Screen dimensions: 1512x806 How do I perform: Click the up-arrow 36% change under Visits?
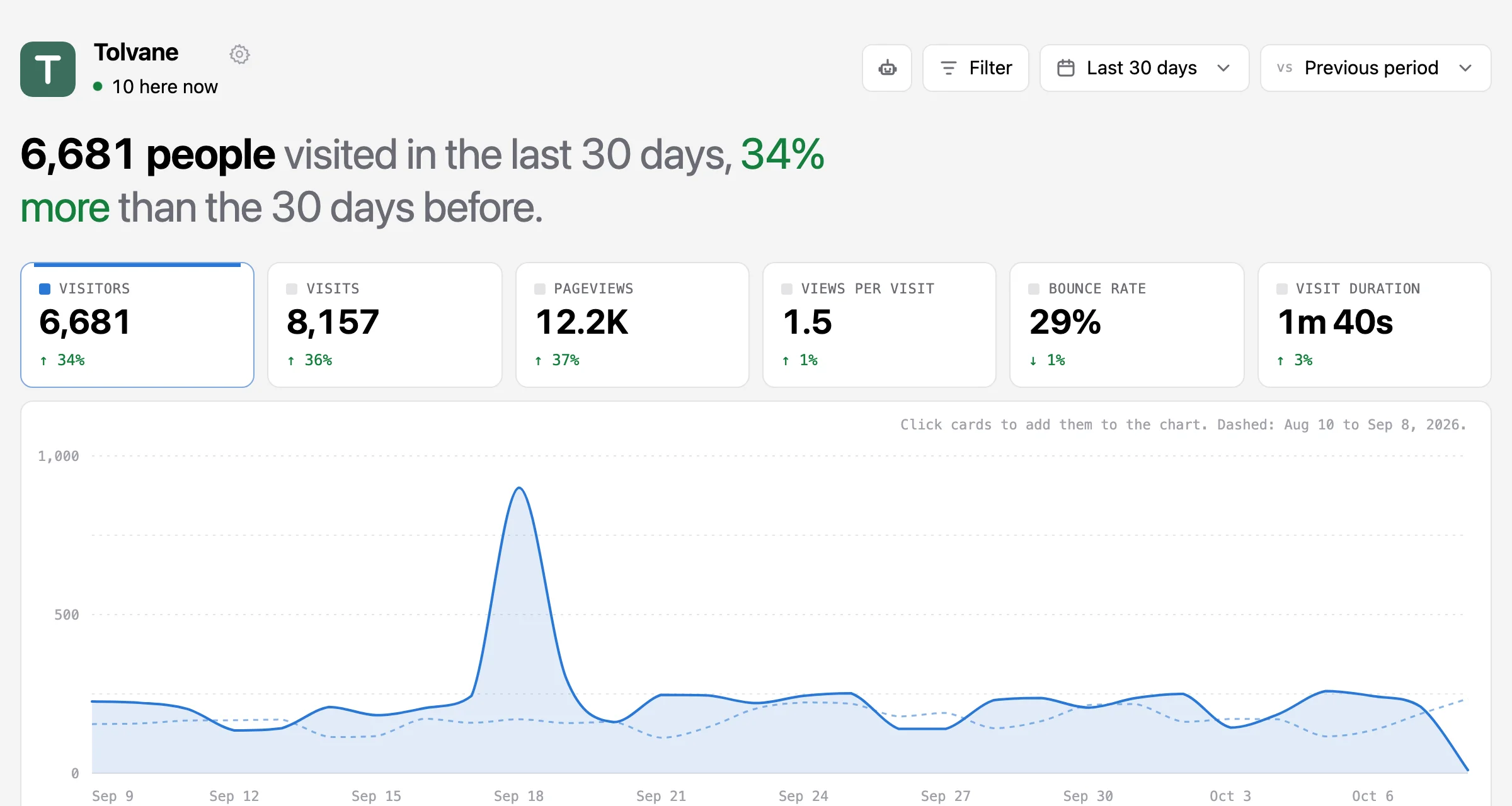(x=309, y=360)
